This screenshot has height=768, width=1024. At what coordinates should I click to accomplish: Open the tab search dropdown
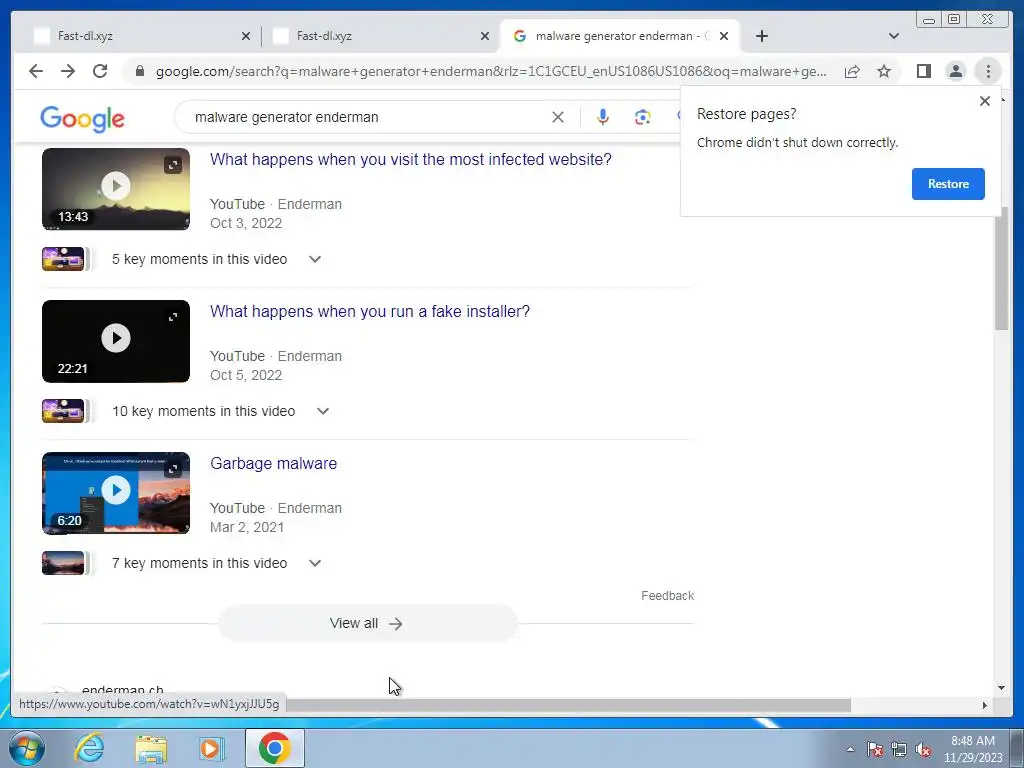click(x=894, y=36)
